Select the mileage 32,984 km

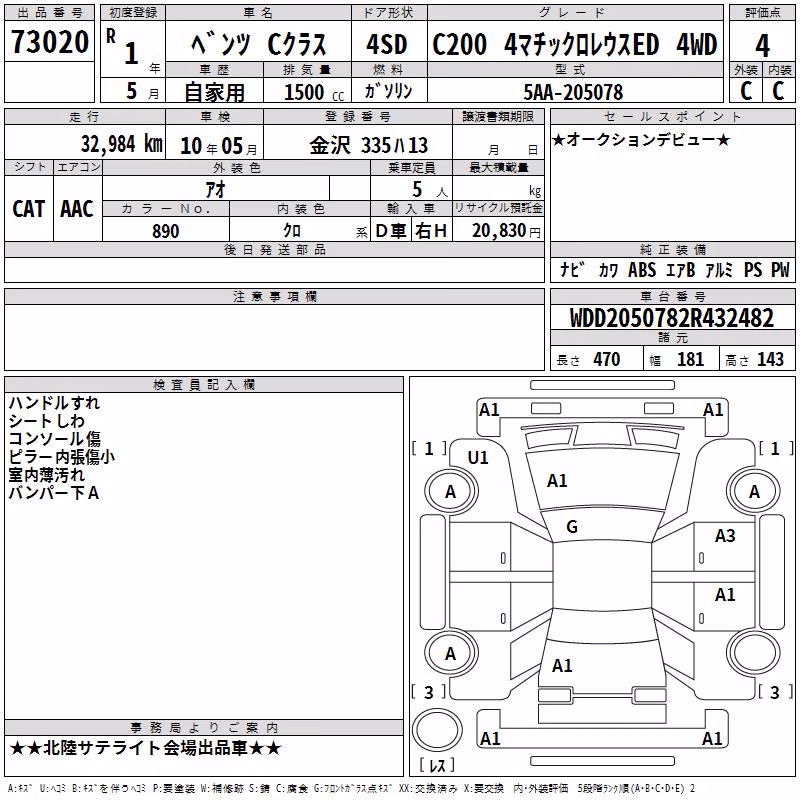pyautogui.click(x=122, y=144)
